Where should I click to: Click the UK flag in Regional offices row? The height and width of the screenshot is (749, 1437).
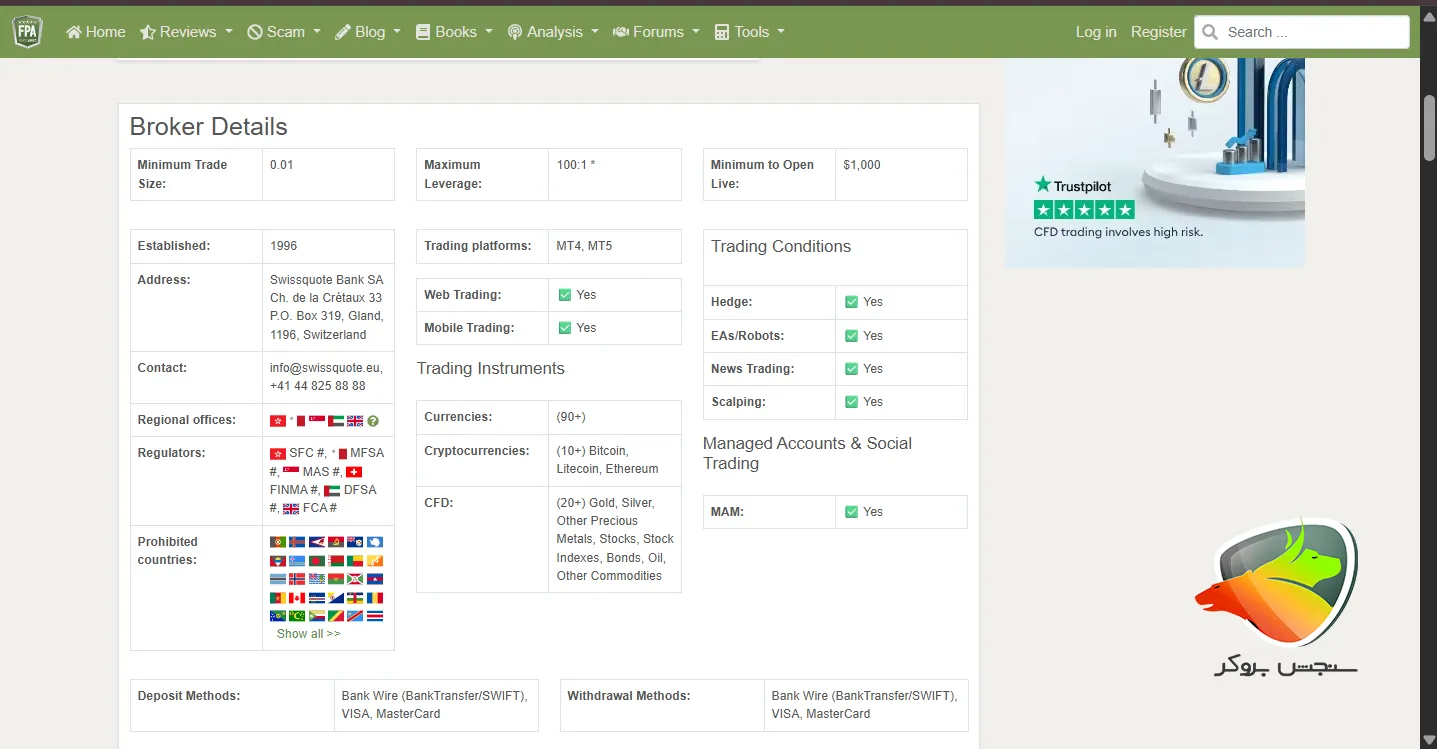point(355,421)
